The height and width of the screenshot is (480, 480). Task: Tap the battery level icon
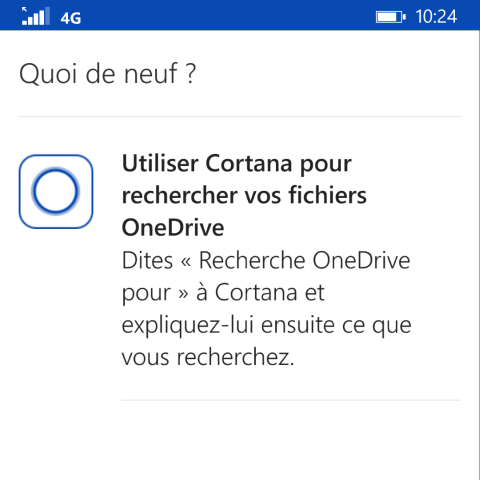[391, 17]
